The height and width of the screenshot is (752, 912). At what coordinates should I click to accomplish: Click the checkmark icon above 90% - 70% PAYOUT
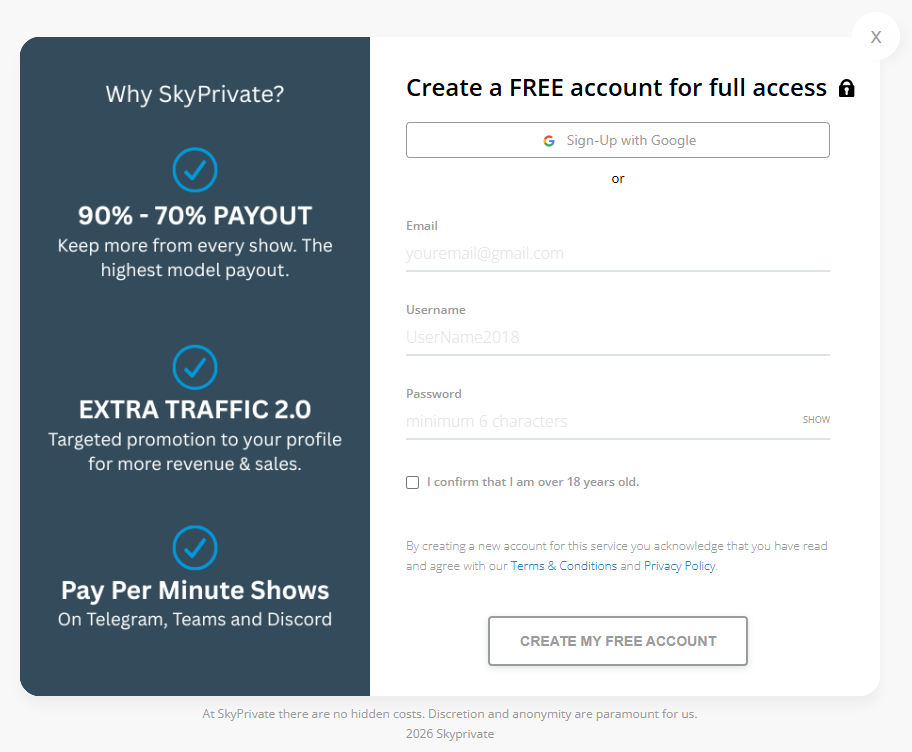pos(195,170)
